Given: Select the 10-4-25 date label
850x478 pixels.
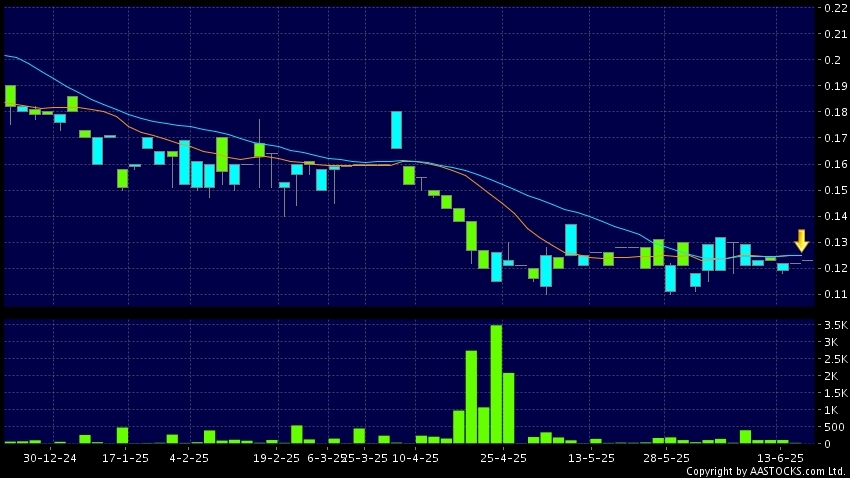Looking at the screenshot, I should (x=415, y=458).
